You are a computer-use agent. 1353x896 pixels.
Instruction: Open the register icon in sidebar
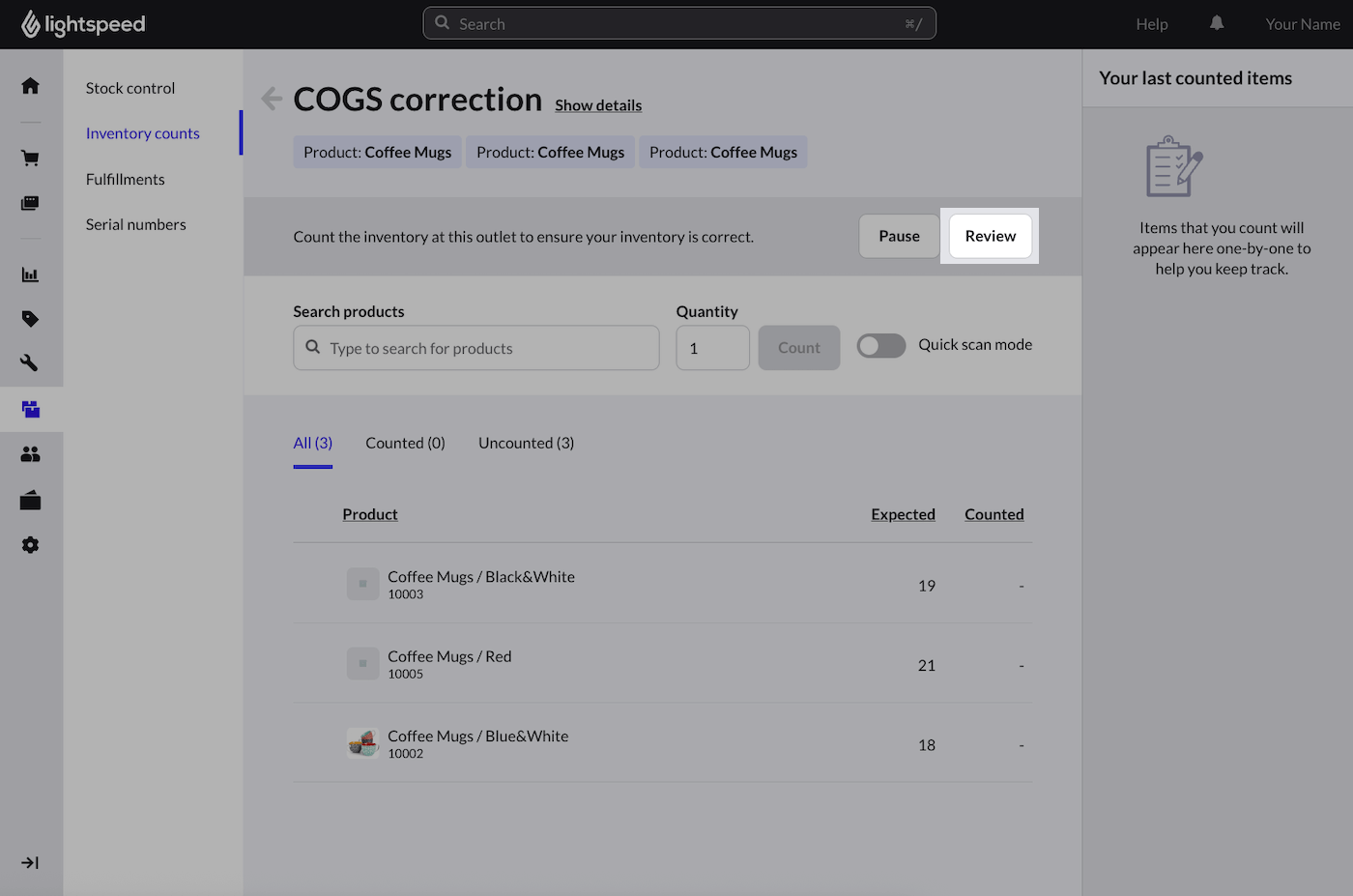[30, 203]
